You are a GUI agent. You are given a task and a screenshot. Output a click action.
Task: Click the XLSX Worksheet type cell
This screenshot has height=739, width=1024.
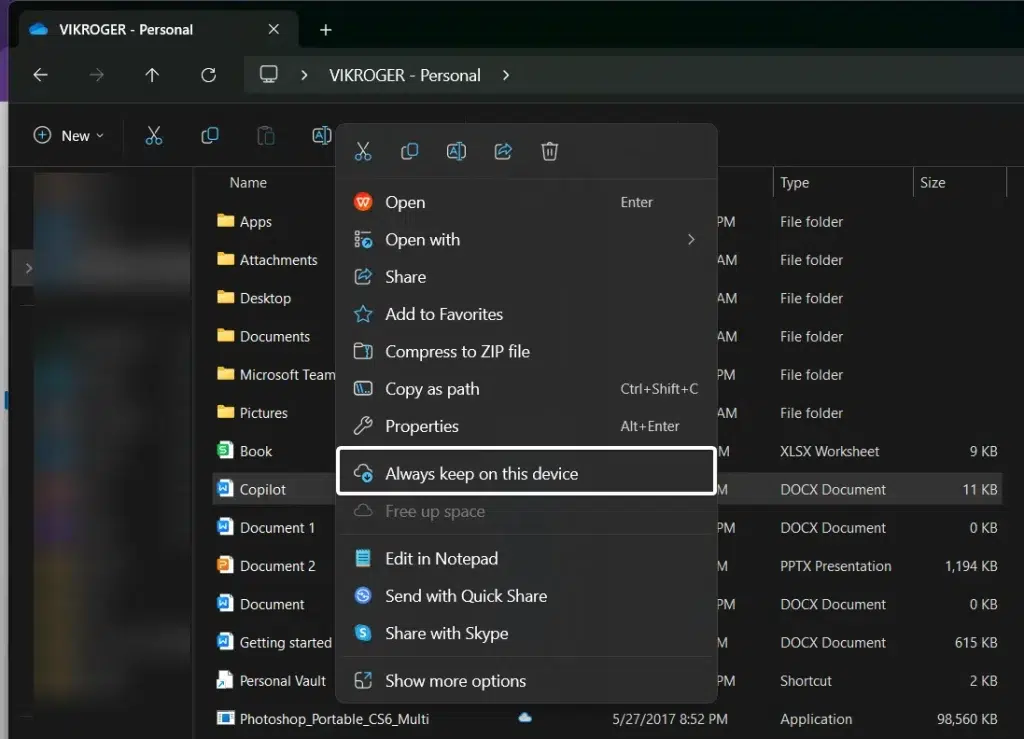829,451
